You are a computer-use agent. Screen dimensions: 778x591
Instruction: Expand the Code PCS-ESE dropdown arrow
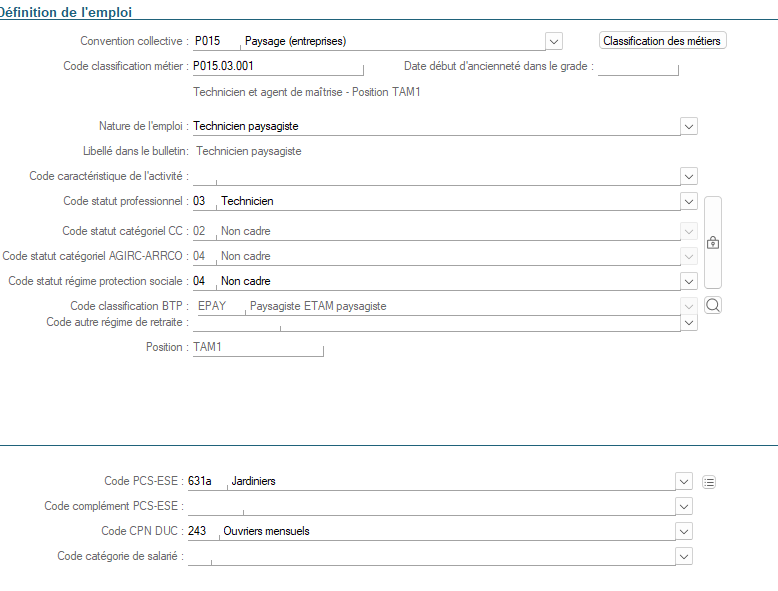(684, 481)
